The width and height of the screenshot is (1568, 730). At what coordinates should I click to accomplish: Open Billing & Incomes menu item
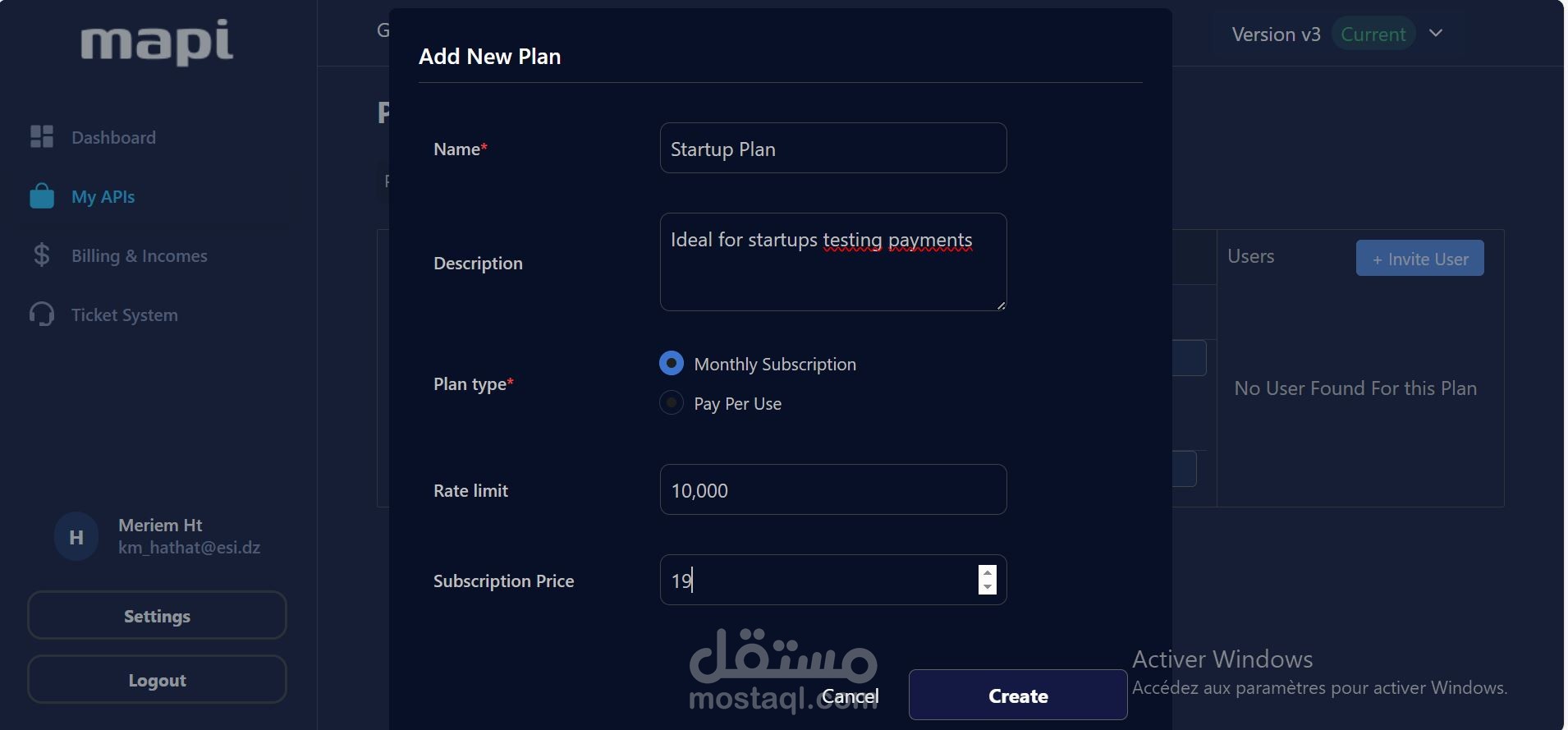(x=139, y=255)
